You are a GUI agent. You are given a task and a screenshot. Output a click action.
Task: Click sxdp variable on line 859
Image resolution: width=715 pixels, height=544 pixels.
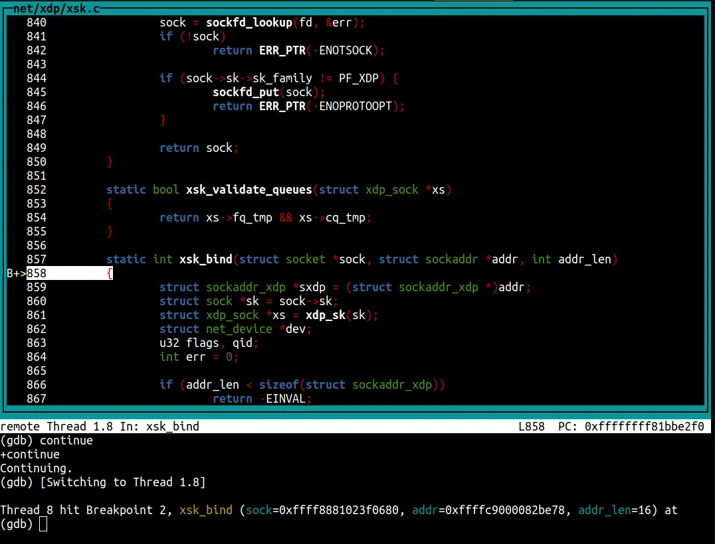tap(312, 287)
